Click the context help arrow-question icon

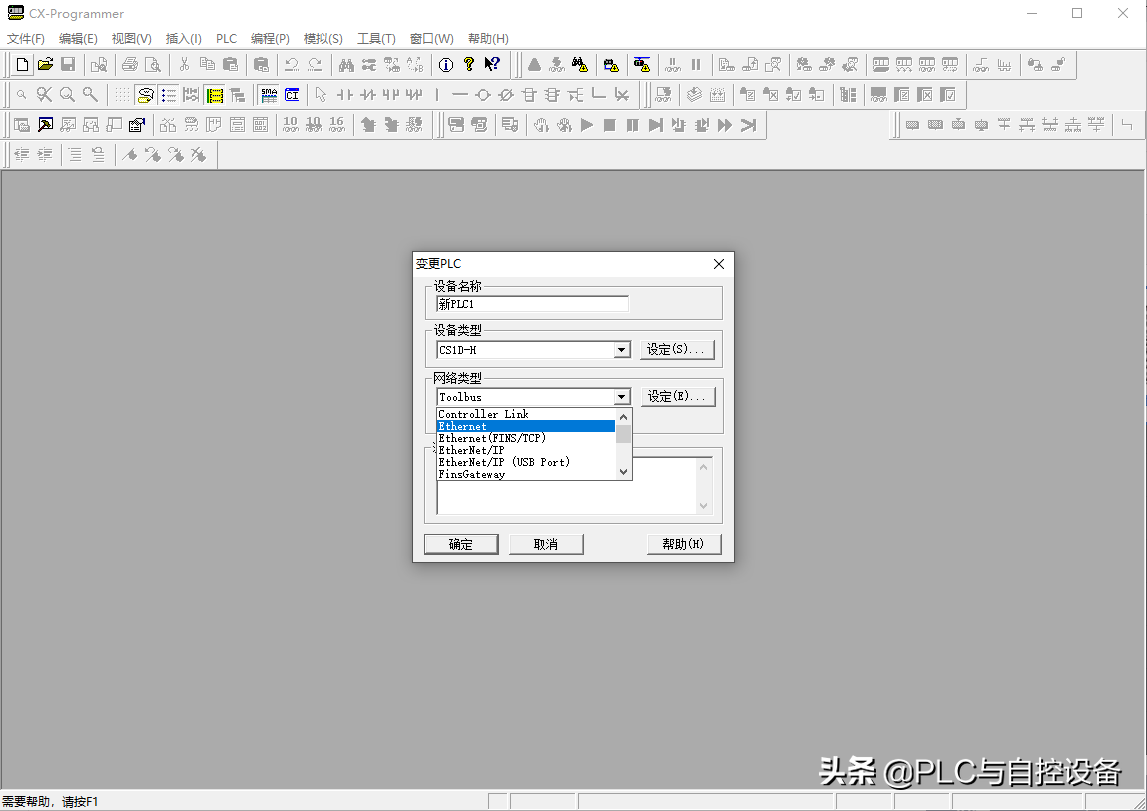pyautogui.click(x=492, y=65)
